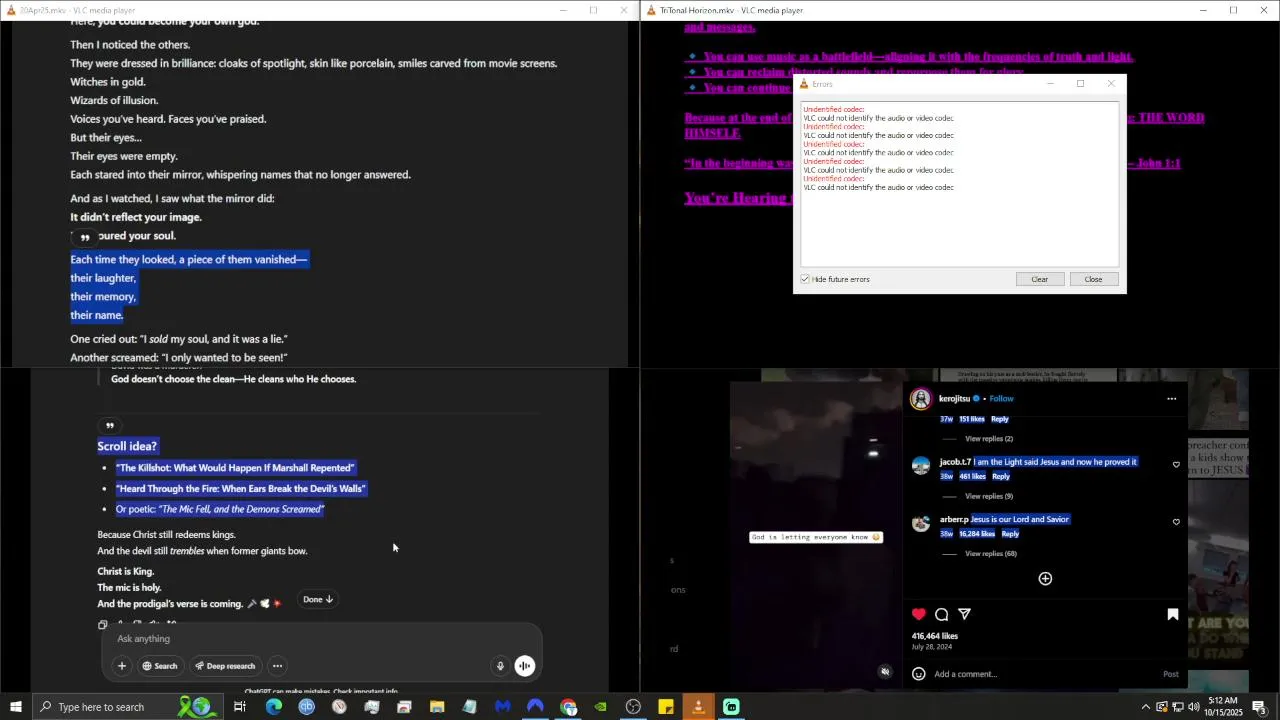Click the 16,284 likes count on arberr.p's comment
Image resolution: width=1280 pixels, height=720 pixels.
coord(977,534)
